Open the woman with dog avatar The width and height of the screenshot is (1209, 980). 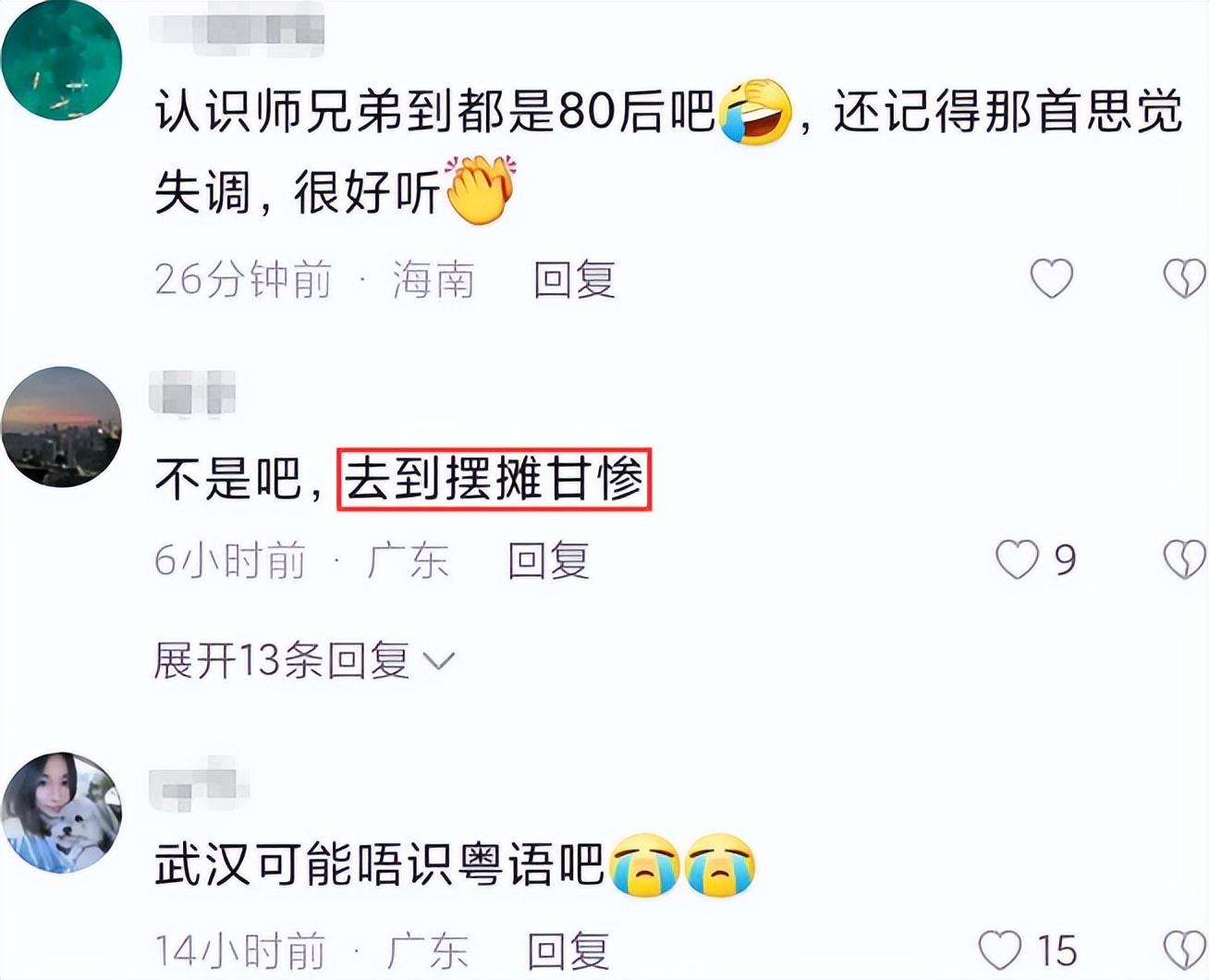coord(61,813)
